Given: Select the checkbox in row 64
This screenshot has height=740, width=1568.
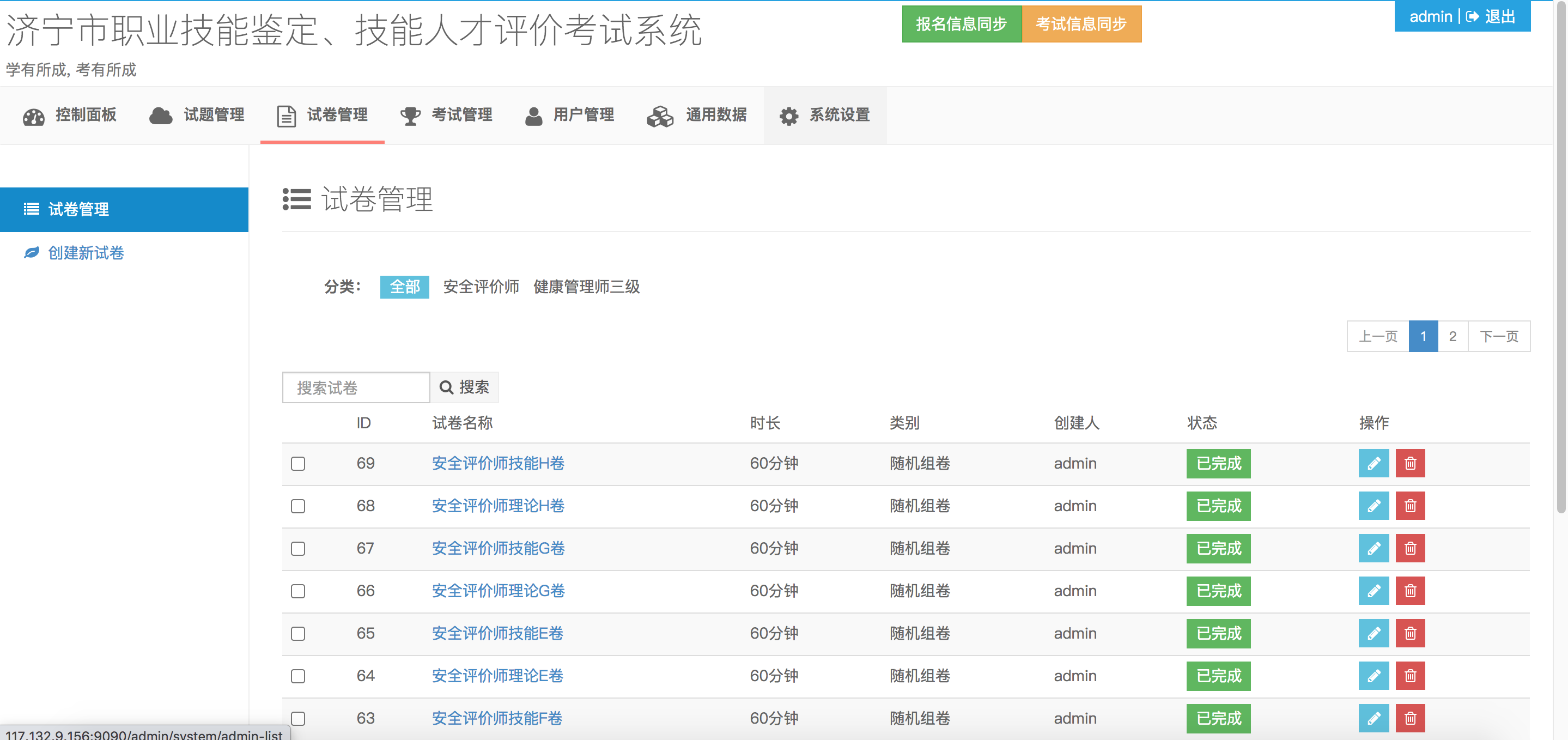Looking at the screenshot, I should pos(297,677).
